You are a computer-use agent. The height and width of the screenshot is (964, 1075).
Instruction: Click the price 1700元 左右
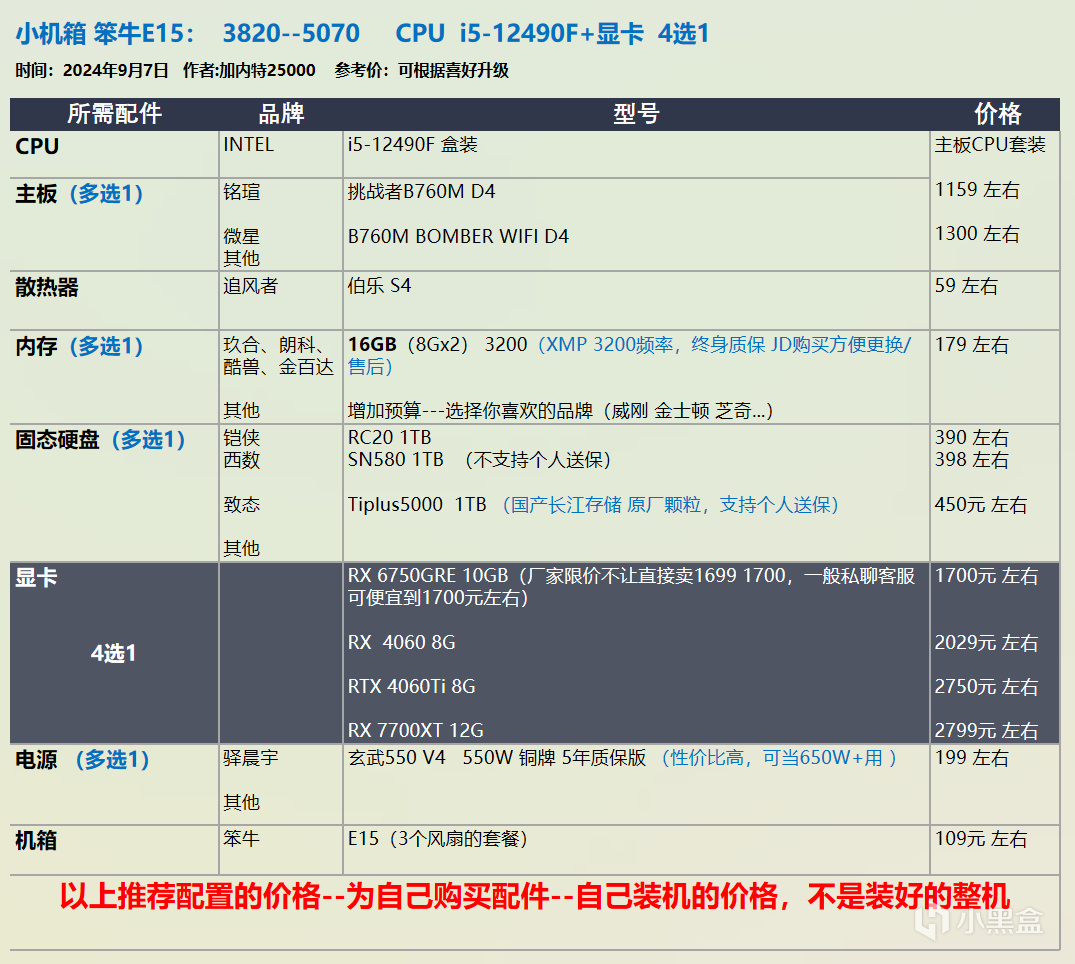click(x=986, y=576)
